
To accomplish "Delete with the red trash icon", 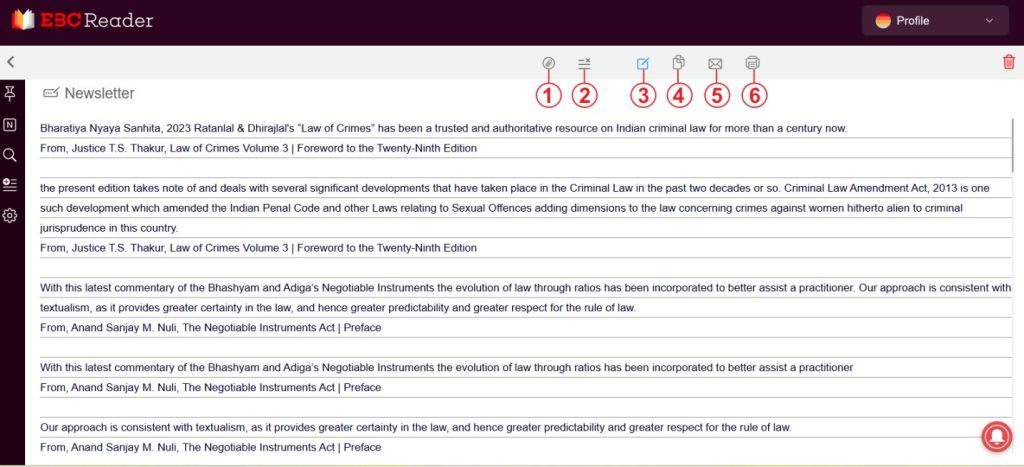I will pos(1008,62).
